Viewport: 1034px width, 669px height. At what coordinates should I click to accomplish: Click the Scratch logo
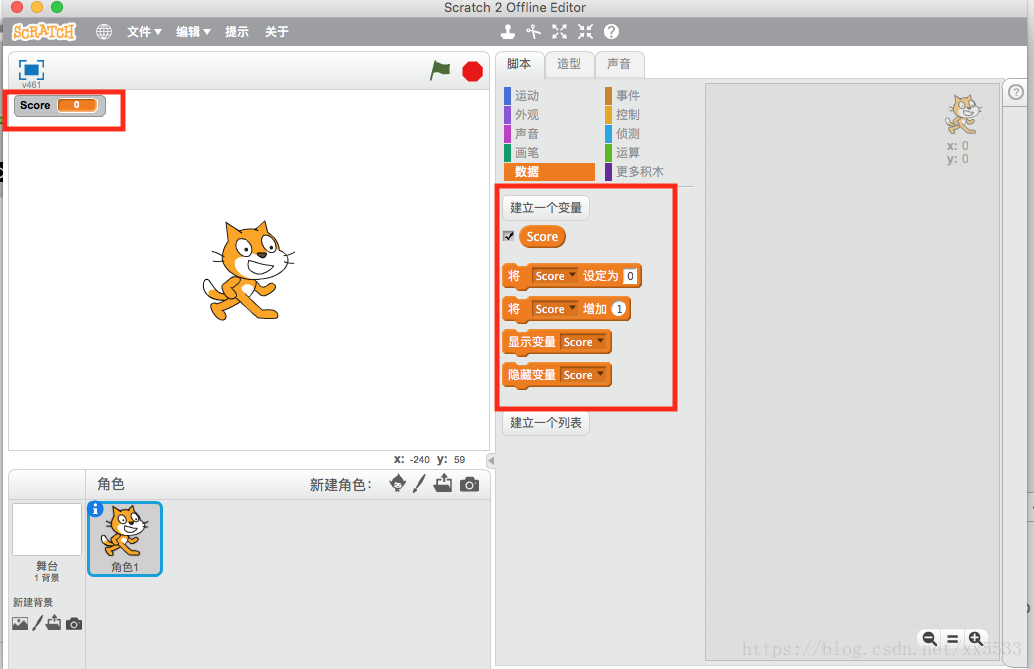pyautogui.click(x=44, y=32)
